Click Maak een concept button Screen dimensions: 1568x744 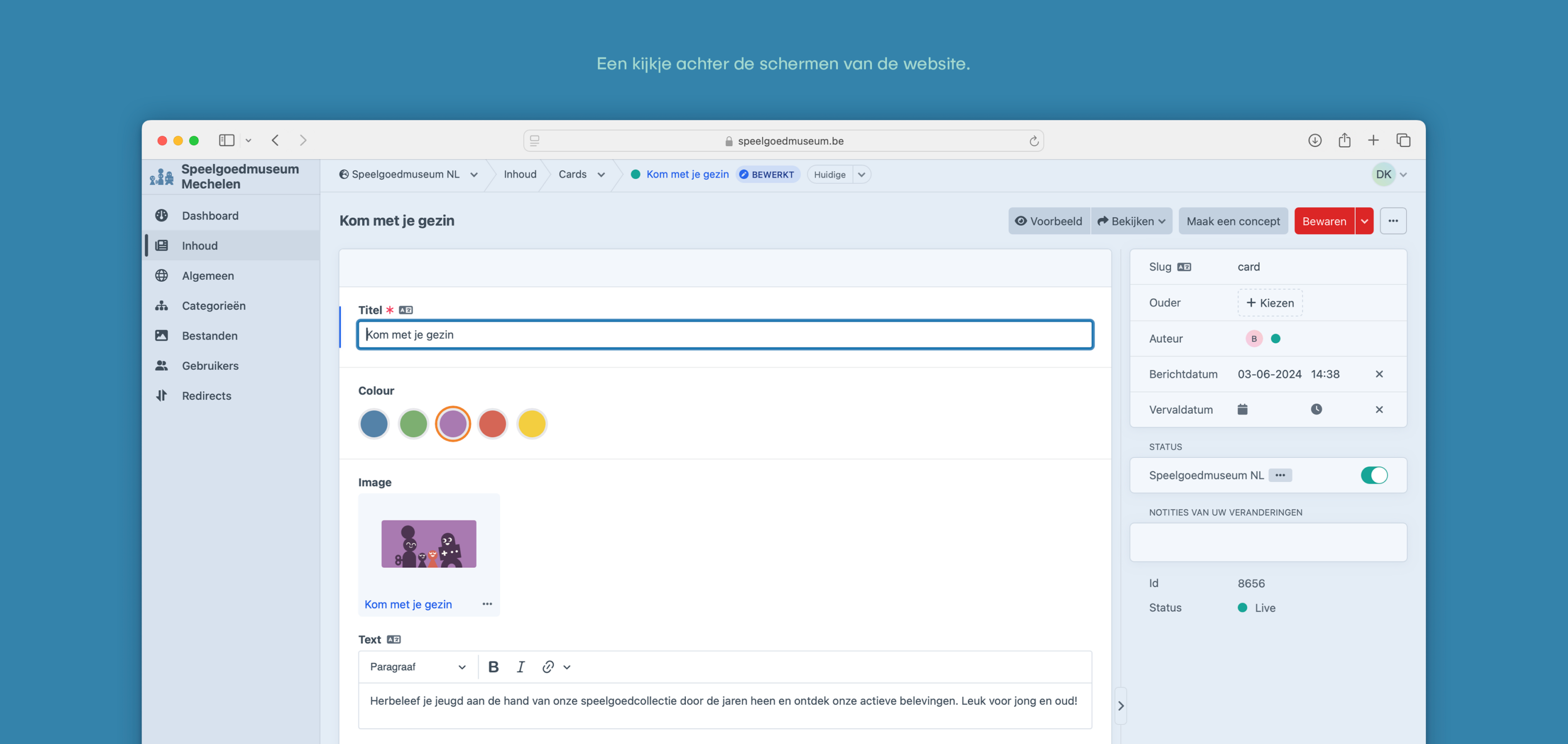tap(1233, 221)
